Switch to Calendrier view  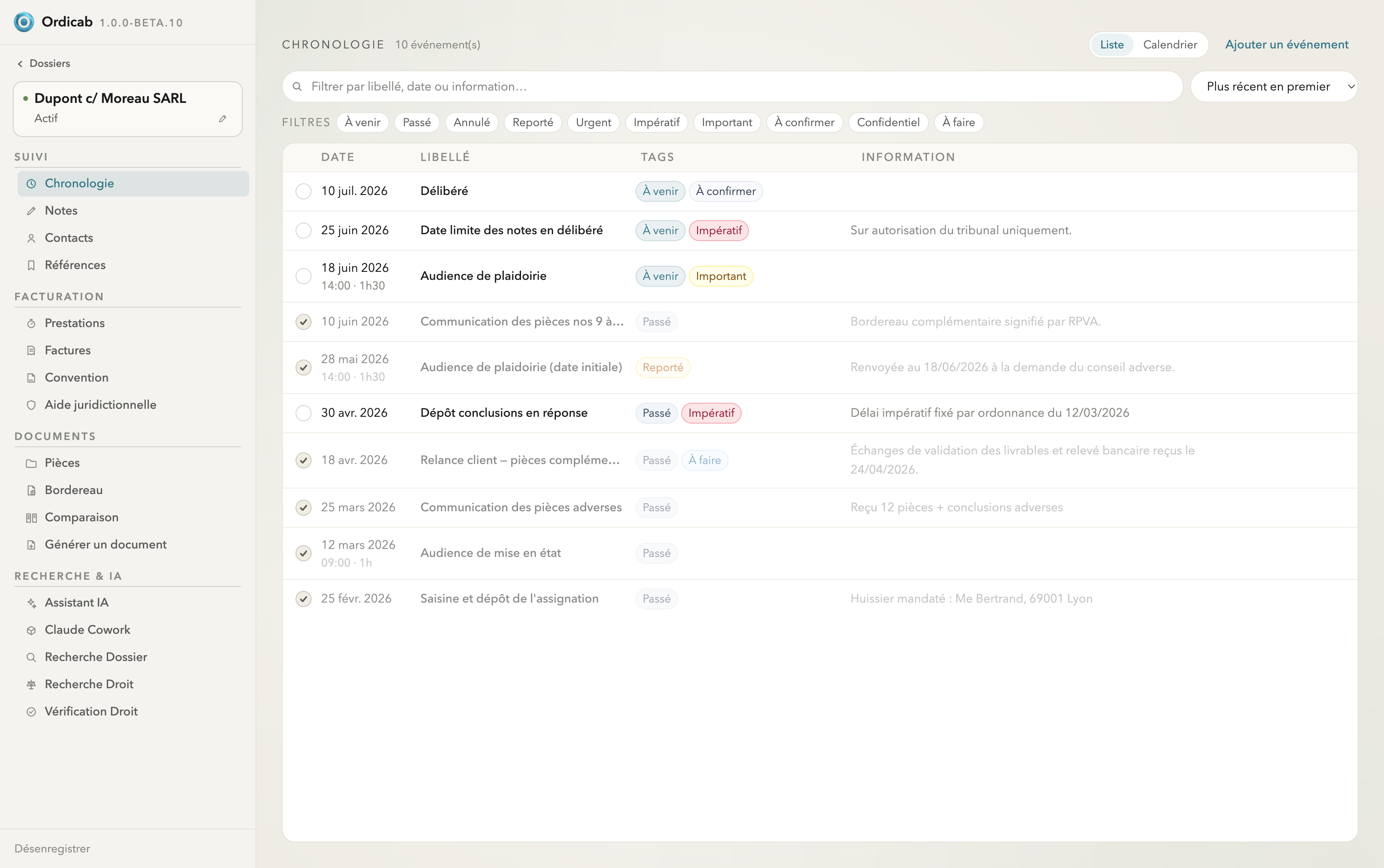pyautogui.click(x=1170, y=45)
